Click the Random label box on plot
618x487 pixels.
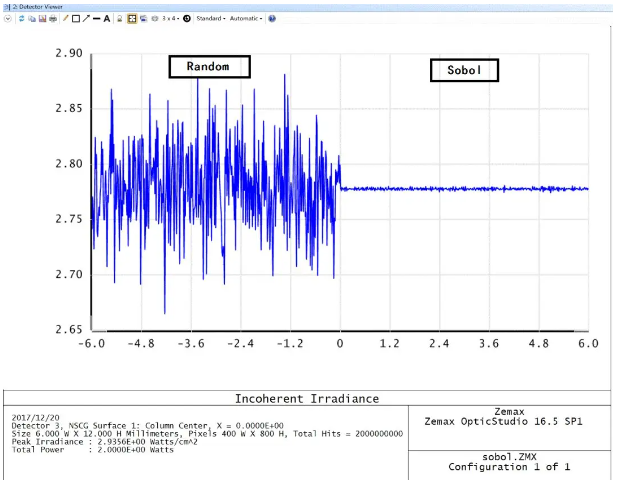208,67
